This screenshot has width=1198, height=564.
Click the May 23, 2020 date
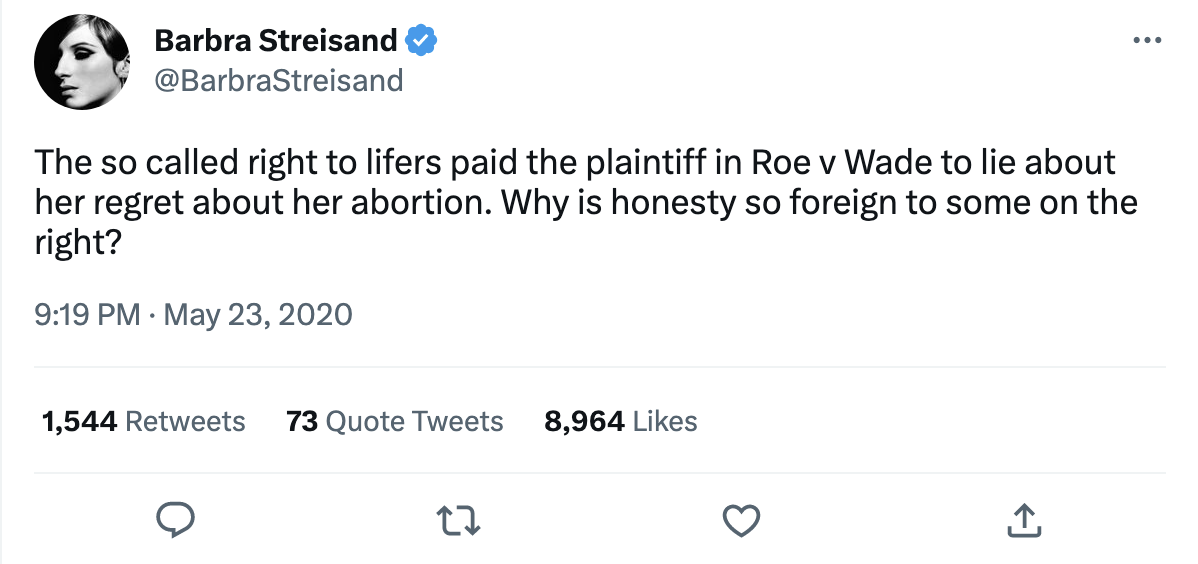point(258,316)
